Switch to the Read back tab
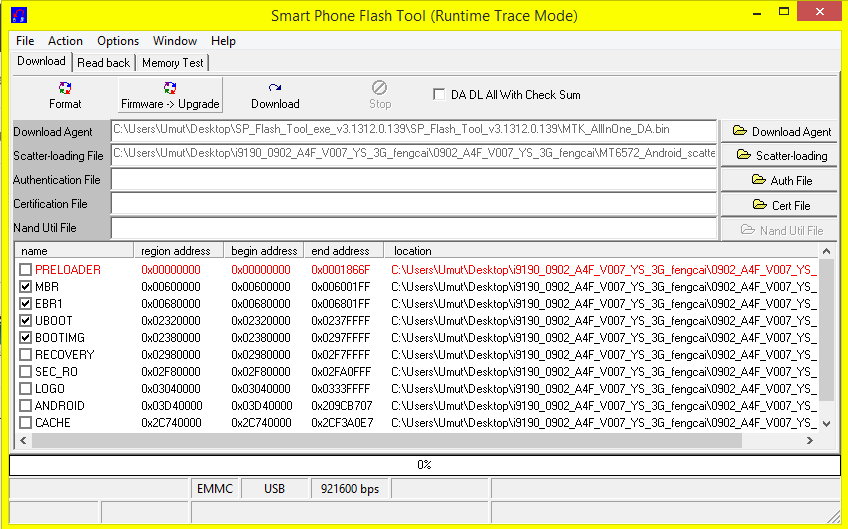 (x=104, y=62)
